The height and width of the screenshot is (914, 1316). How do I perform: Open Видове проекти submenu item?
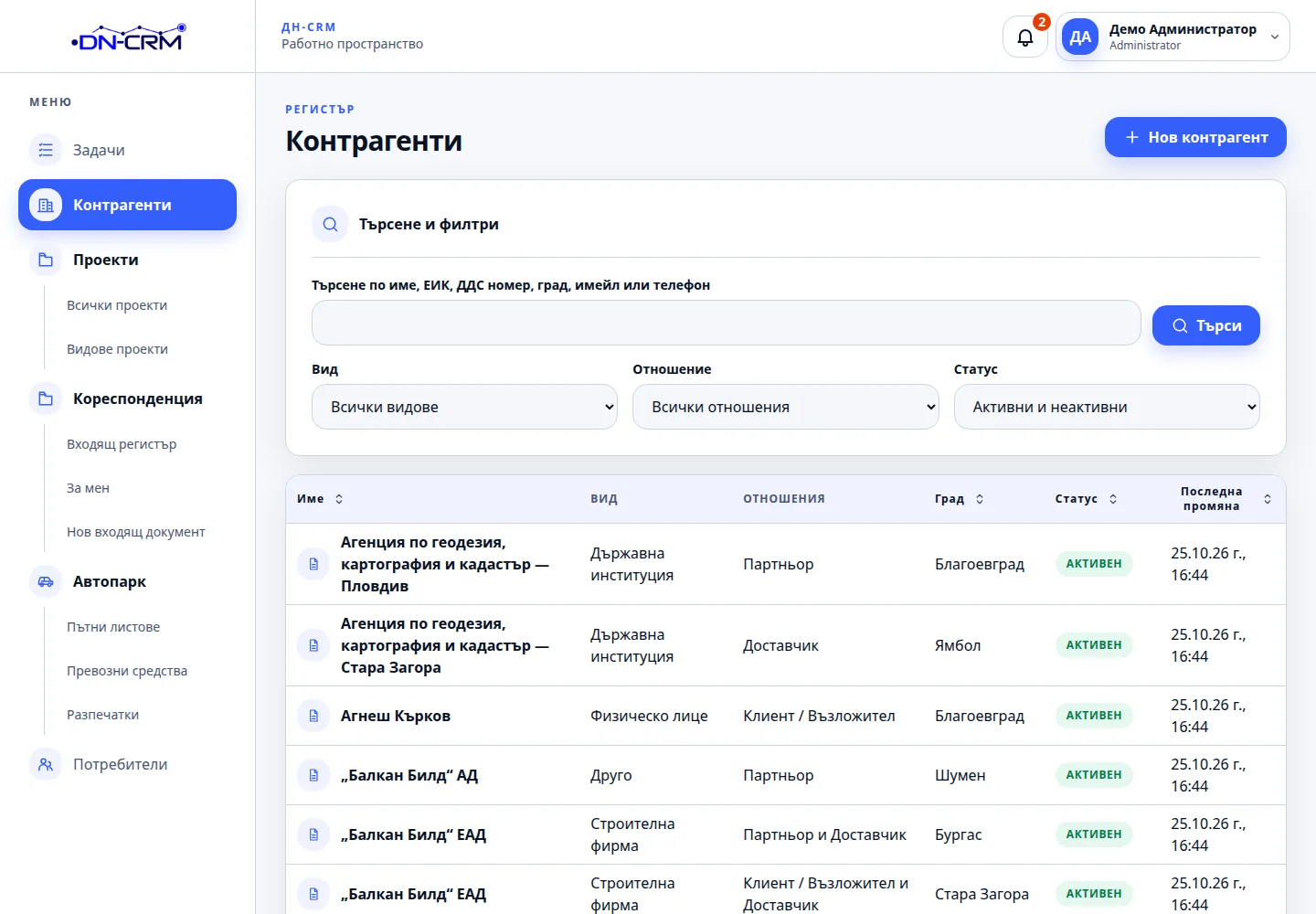coord(117,349)
